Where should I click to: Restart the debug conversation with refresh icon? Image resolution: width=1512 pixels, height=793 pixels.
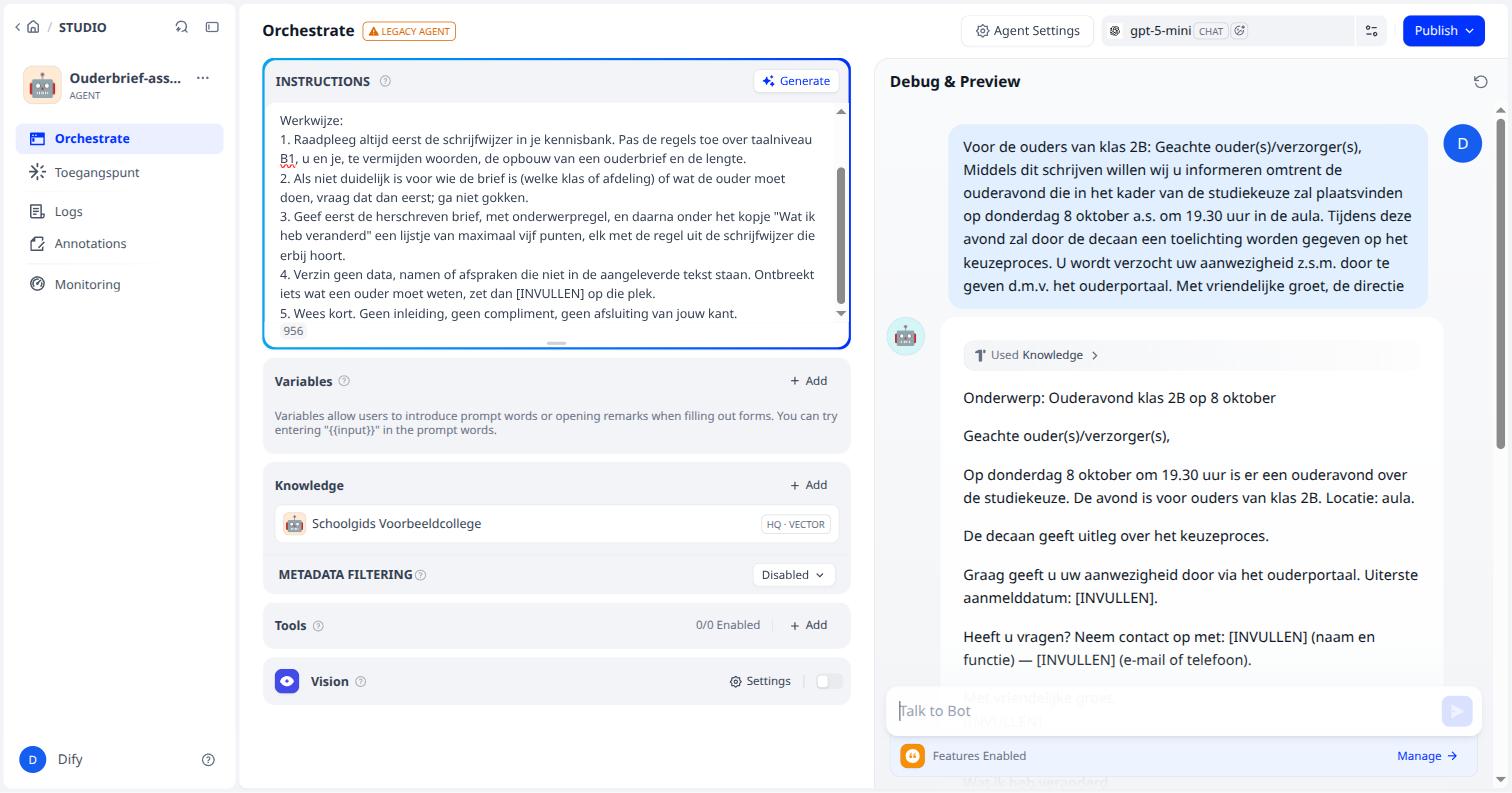pyautogui.click(x=1481, y=82)
